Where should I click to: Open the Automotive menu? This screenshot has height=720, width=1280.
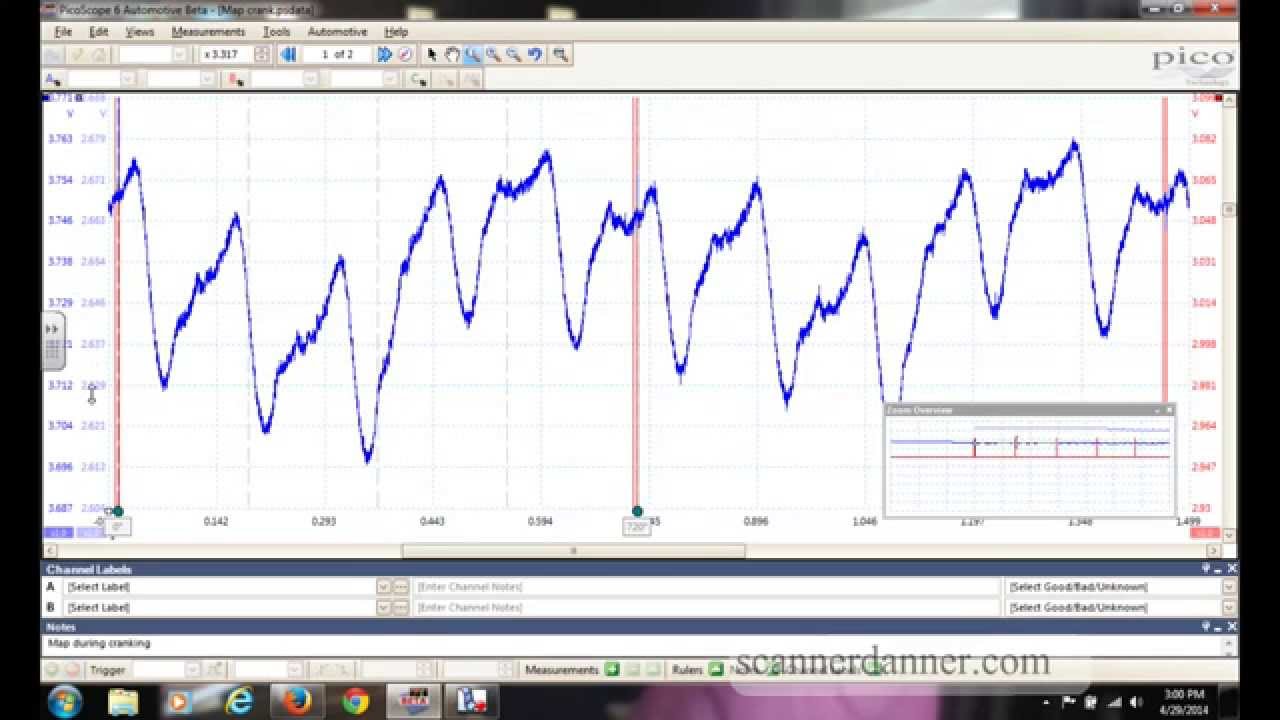(x=337, y=32)
